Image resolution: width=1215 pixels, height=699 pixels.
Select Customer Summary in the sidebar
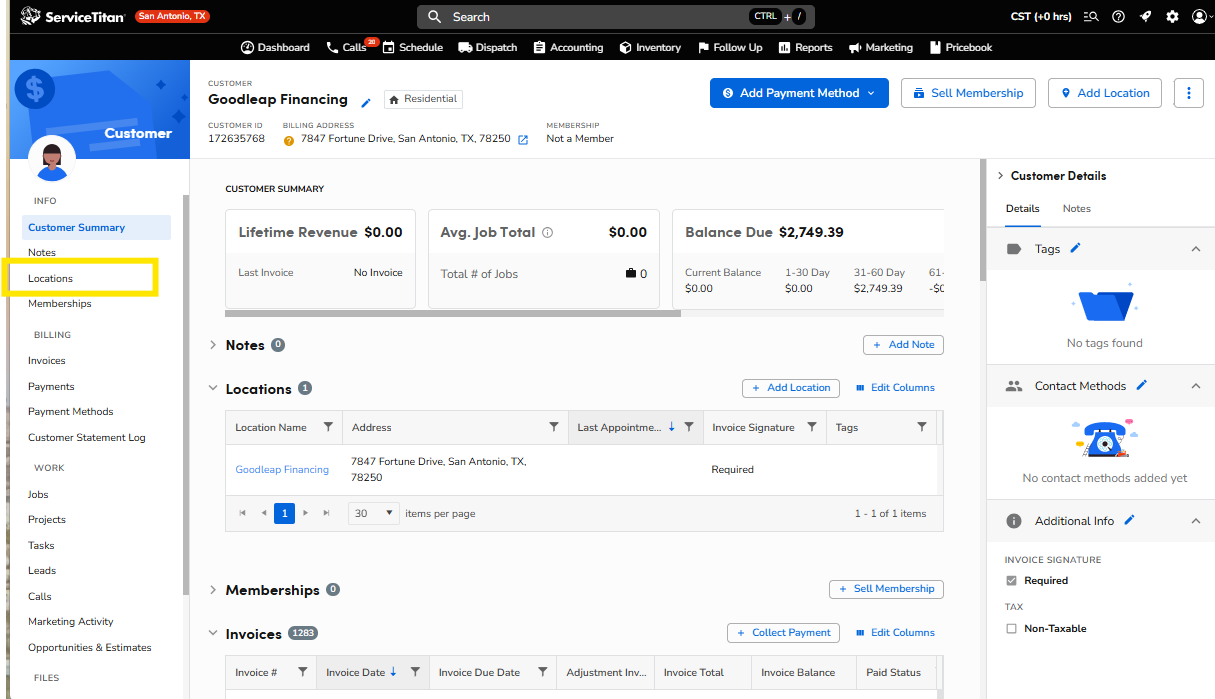pos(97,227)
